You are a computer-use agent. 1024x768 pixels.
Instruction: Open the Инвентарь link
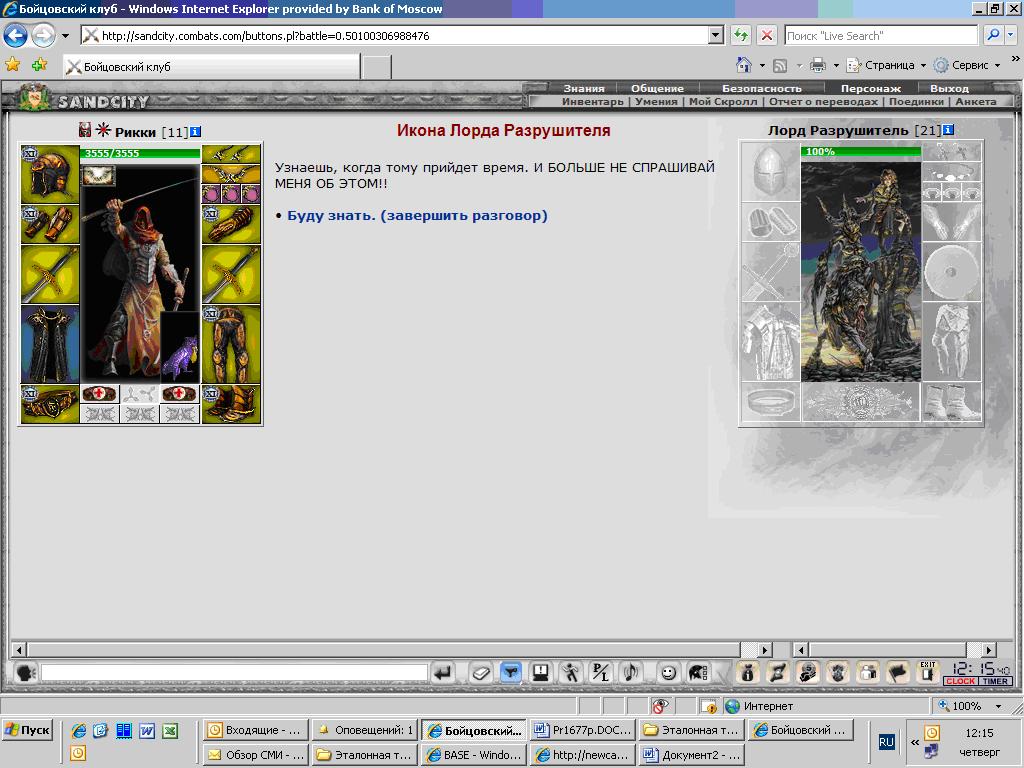pyautogui.click(x=592, y=102)
